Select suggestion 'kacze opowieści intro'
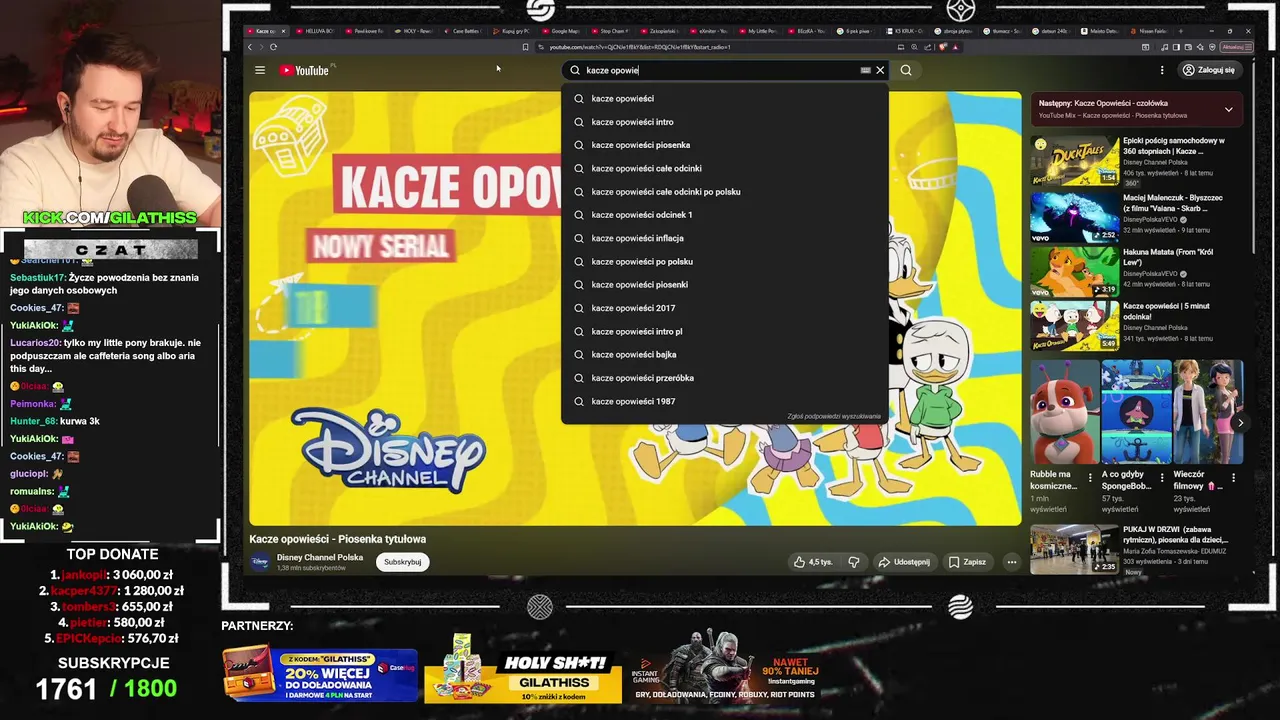This screenshot has width=1280, height=720. click(x=725, y=122)
